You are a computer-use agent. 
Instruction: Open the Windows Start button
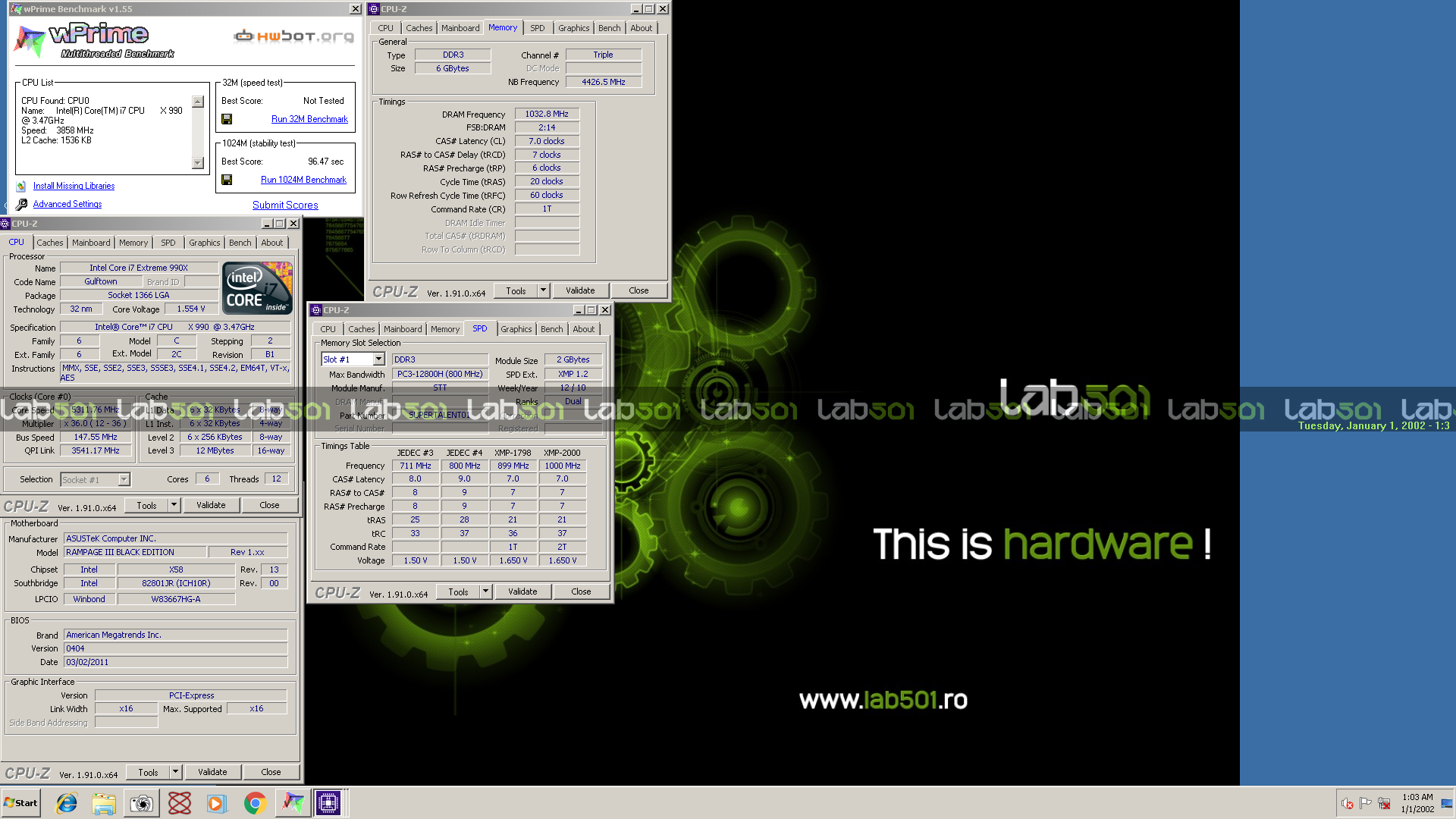point(21,803)
